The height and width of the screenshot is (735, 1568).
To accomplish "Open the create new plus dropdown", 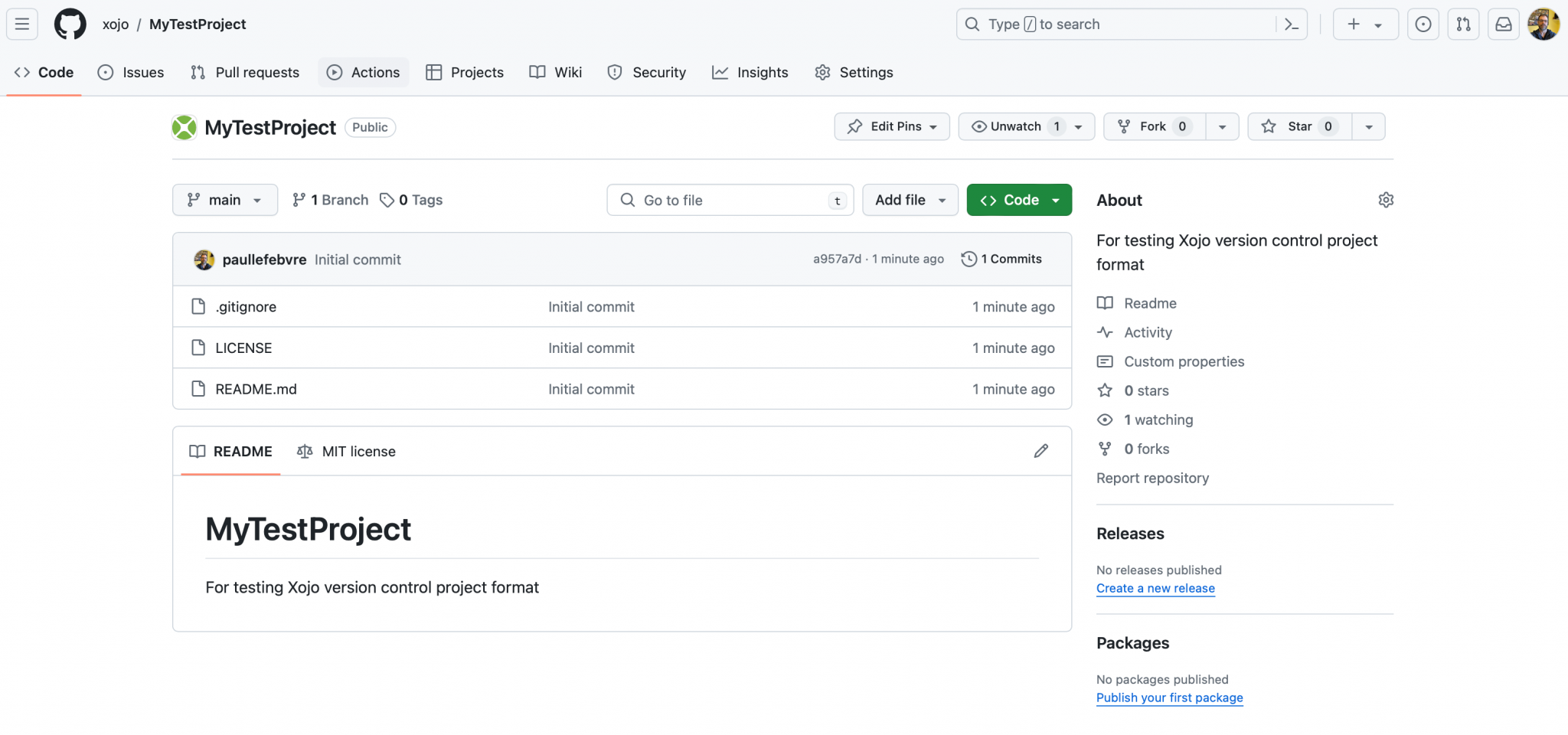I will click(x=1366, y=24).
